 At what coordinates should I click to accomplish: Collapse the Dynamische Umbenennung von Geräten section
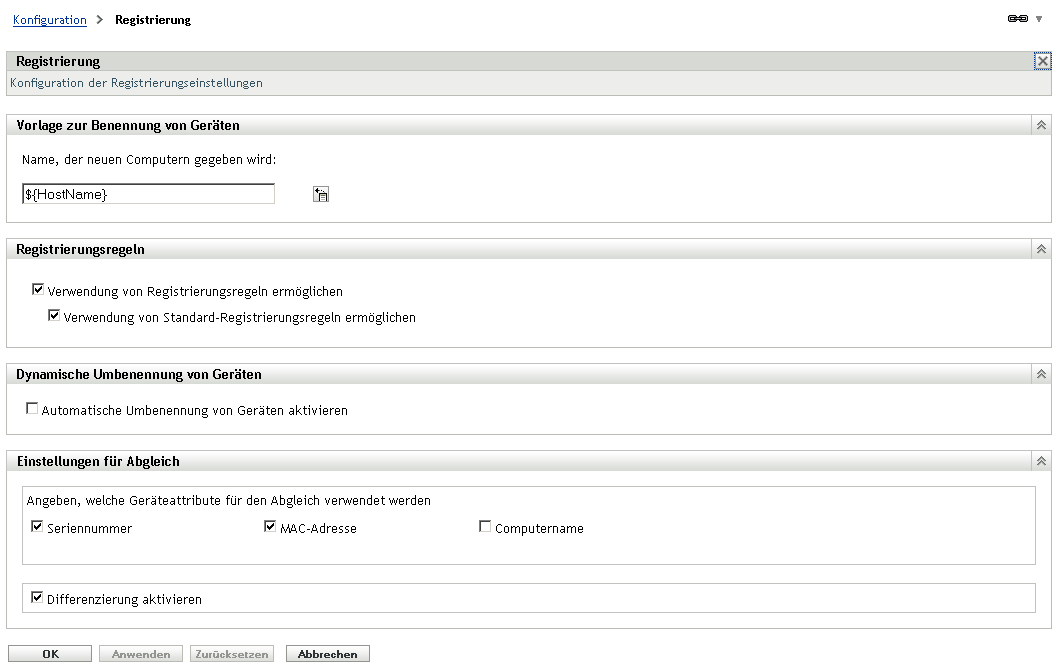tap(1040, 373)
